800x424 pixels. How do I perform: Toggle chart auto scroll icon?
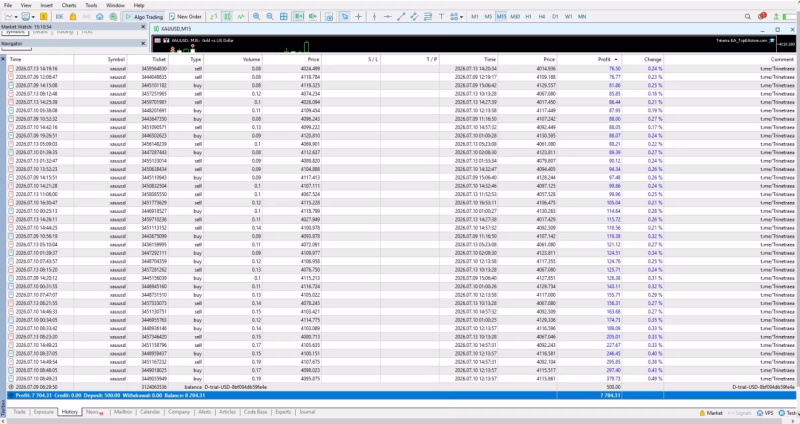tap(299, 16)
